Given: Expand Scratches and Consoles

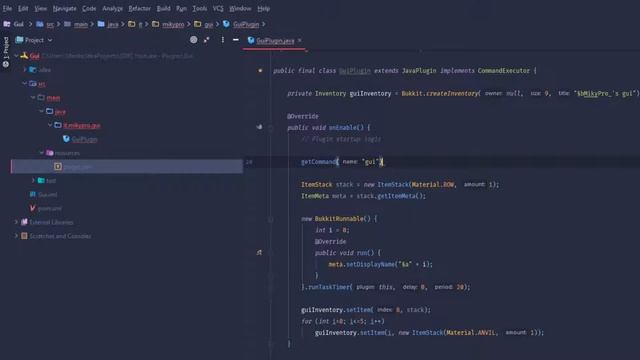Looking at the screenshot, I should 16,236.
